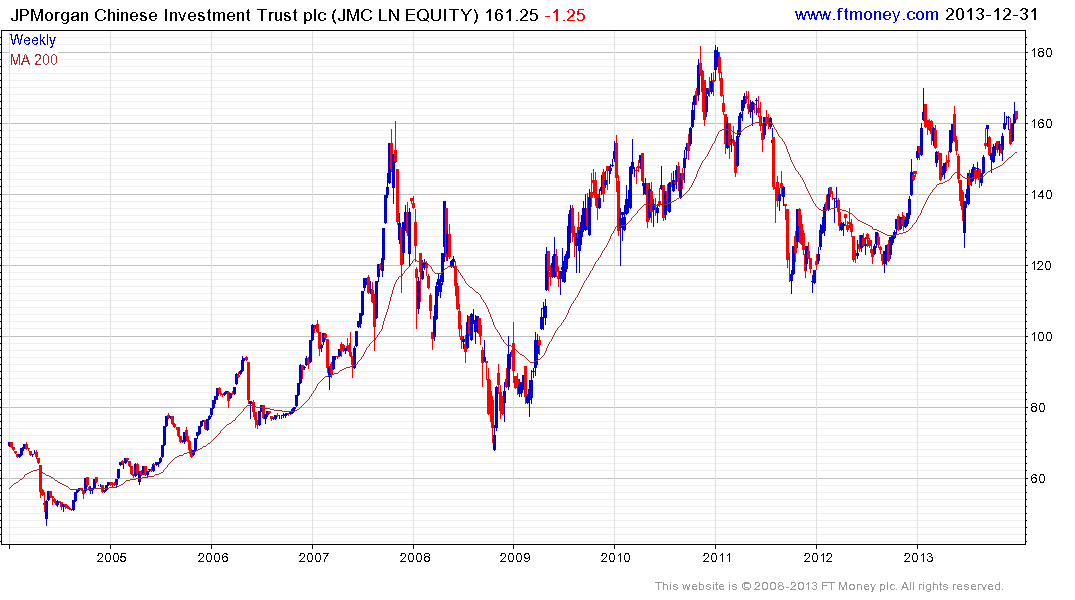Click the 180 price axis label
The width and height of the screenshot is (1075, 600).
tap(1041, 53)
